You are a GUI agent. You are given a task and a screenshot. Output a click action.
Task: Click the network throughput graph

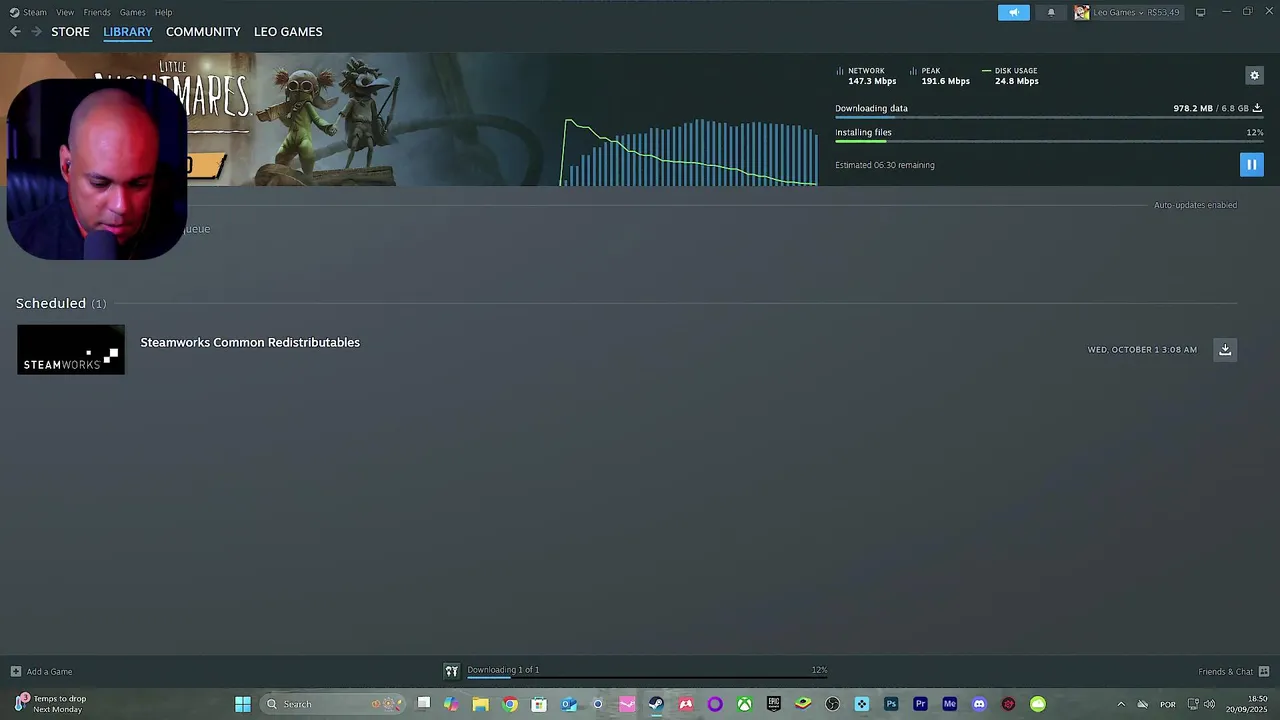[689, 151]
